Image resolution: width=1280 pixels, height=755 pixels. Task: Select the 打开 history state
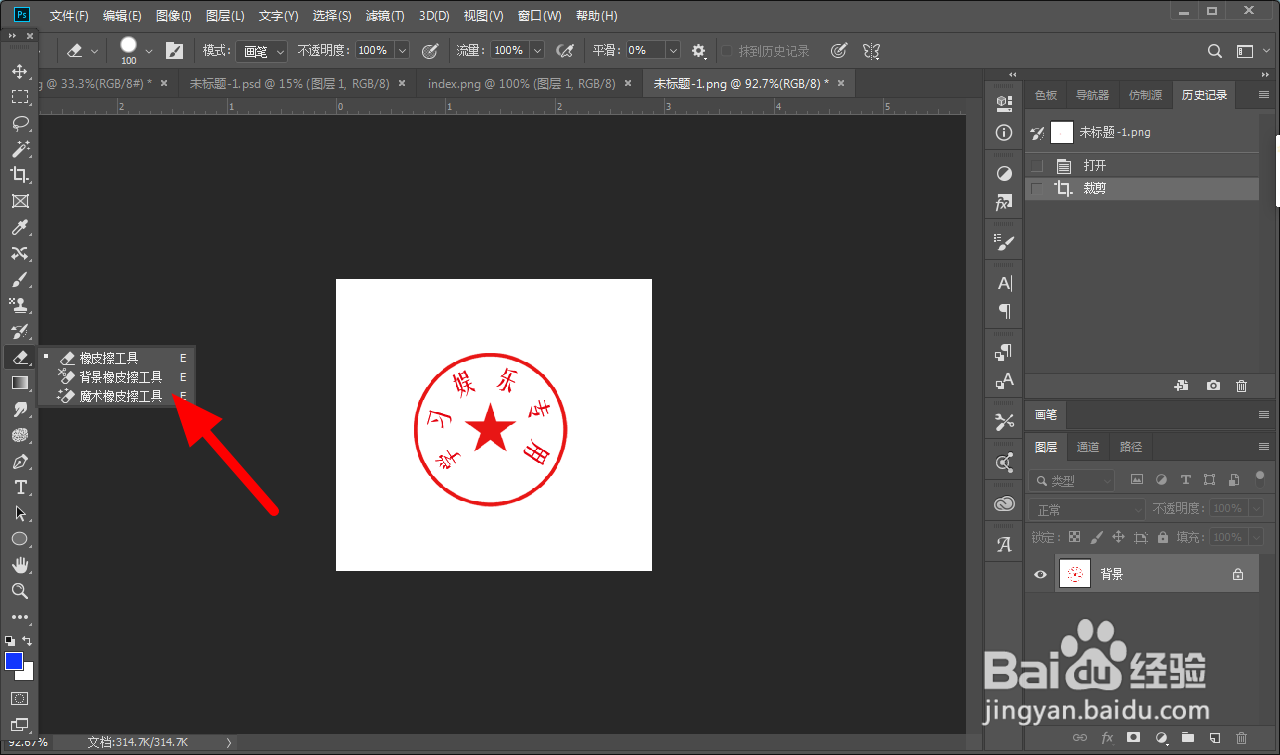coord(1142,166)
